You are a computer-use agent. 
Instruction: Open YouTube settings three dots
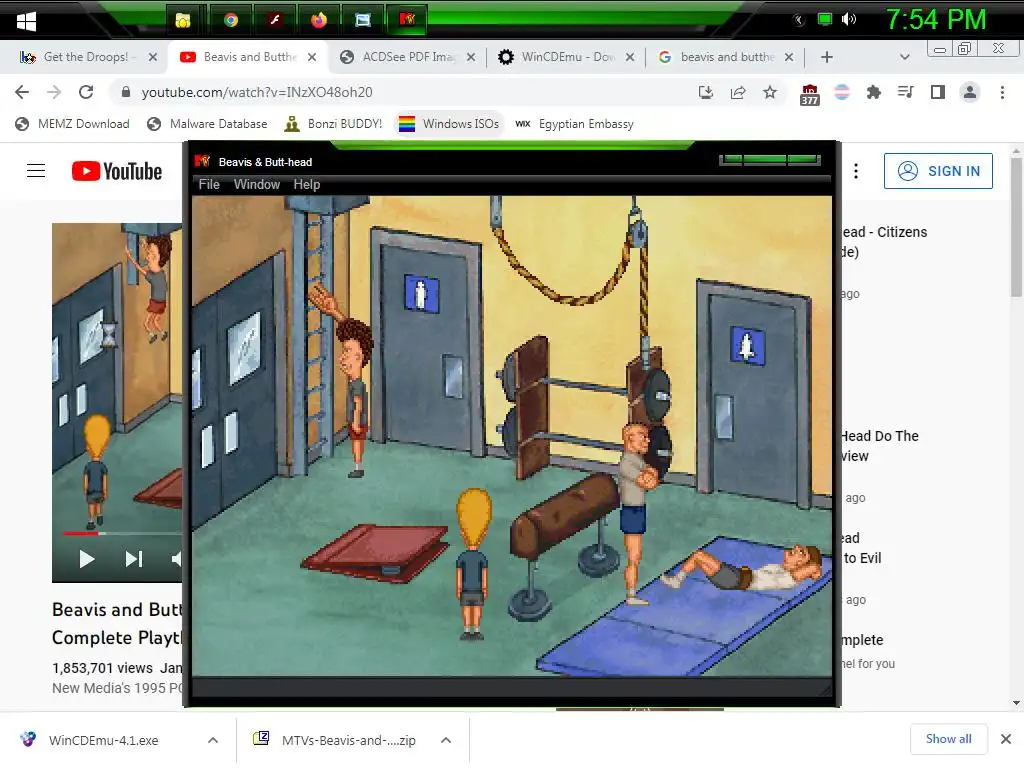point(856,171)
